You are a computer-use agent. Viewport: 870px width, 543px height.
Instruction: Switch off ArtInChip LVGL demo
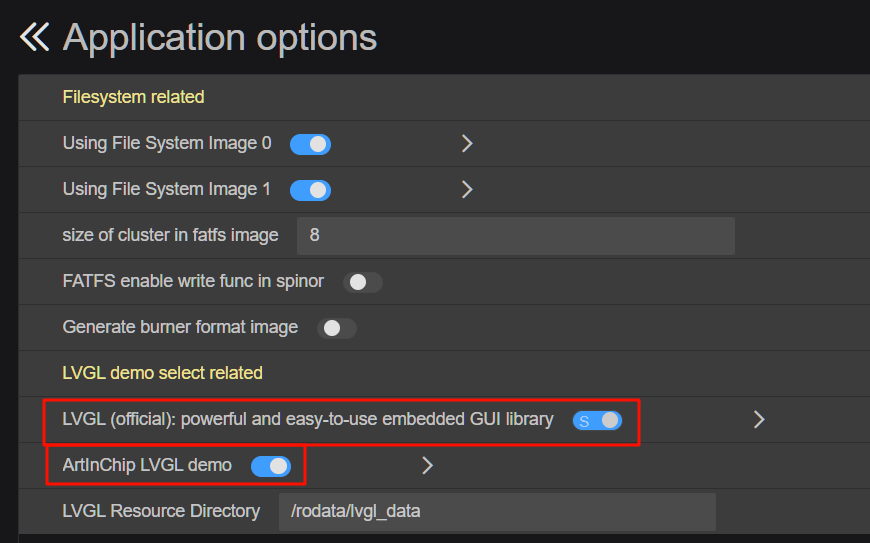pyautogui.click(x=271, y=466)
